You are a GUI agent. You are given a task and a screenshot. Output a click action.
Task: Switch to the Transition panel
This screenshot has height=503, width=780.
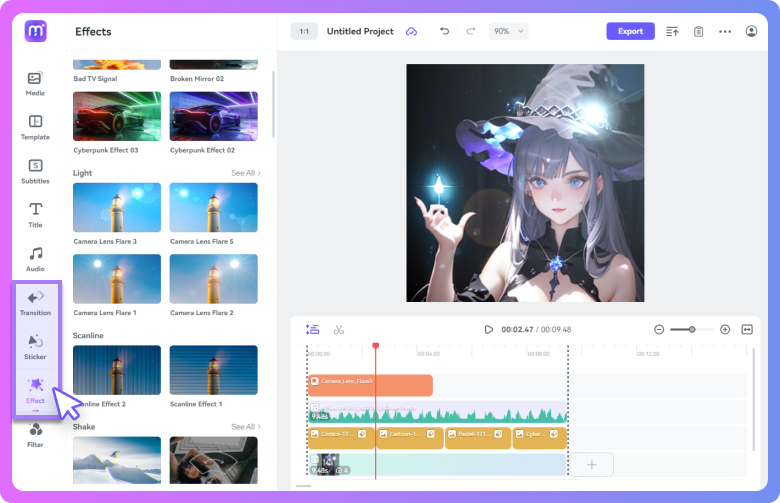(35, 302)
